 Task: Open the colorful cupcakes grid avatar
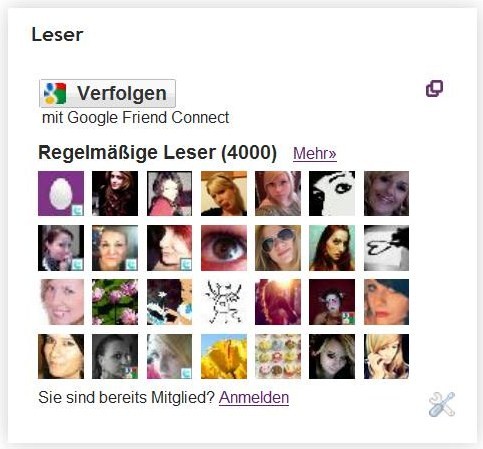click(278, 356)
